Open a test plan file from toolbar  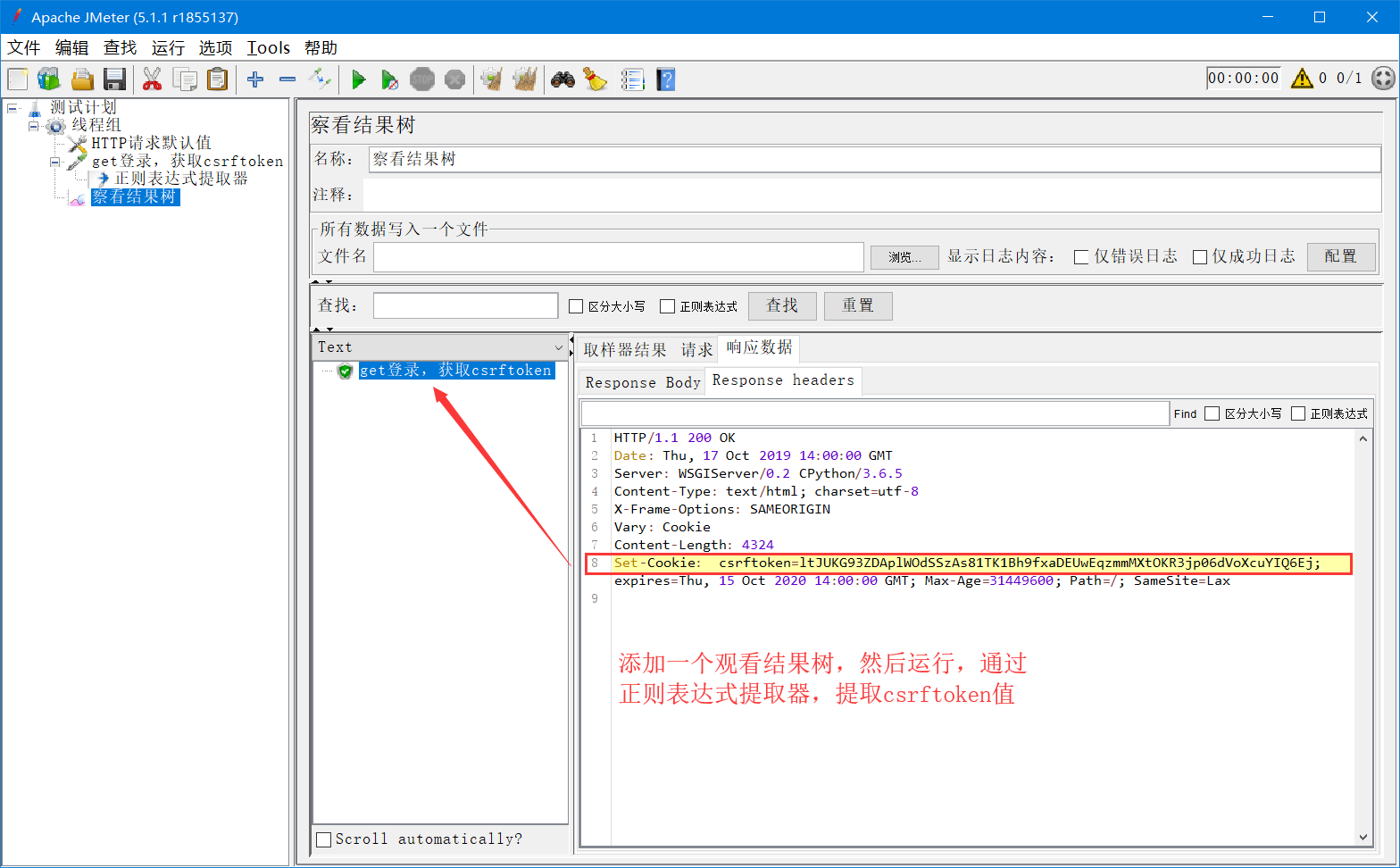(82, 79)
